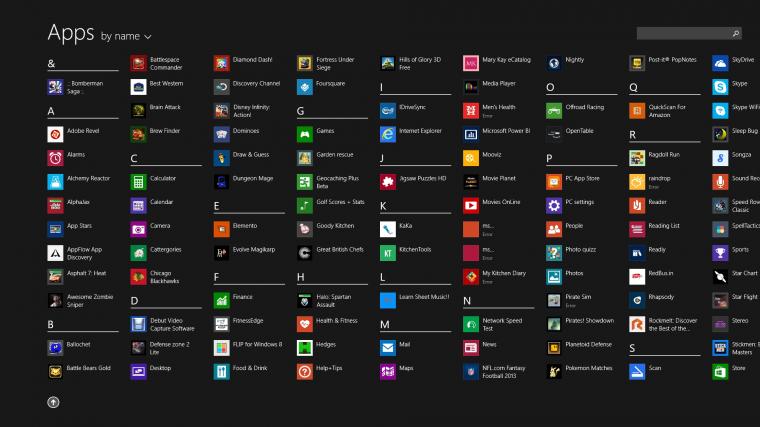Image resolution: width=760 pixels, height=427 pixels.
Task: Open the Reading List app
Action: (x=637, y=229)
